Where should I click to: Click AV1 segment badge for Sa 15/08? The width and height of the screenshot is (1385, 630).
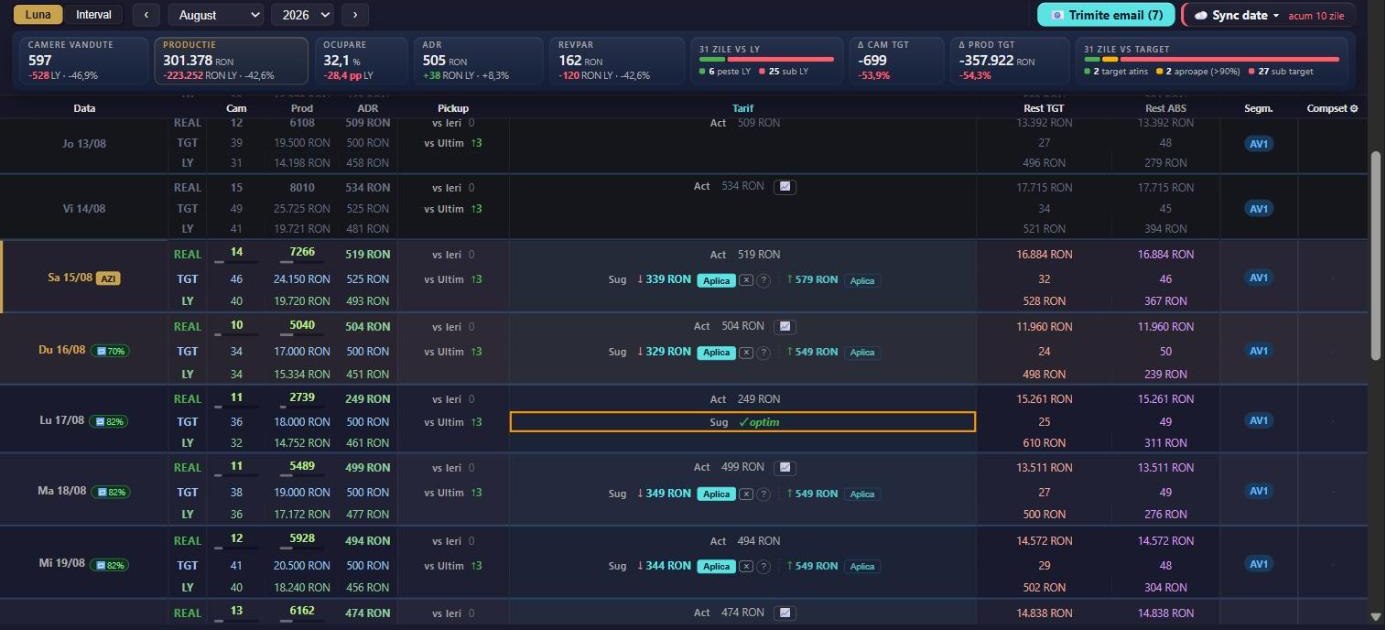click(x=1258, y=278)
